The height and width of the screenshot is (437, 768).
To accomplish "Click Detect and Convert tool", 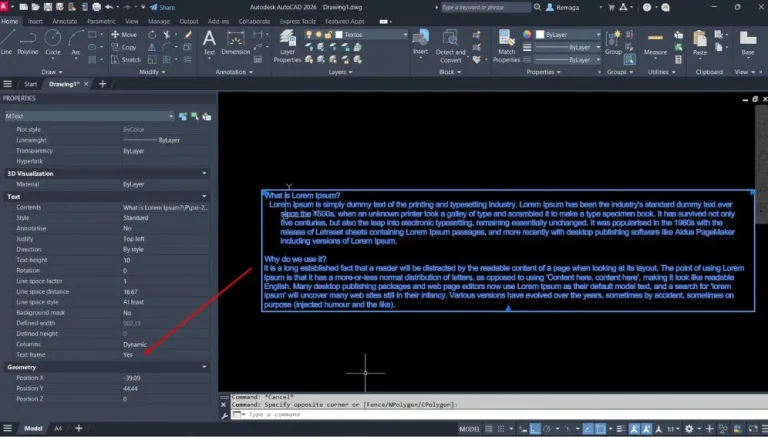I will 451,46.
